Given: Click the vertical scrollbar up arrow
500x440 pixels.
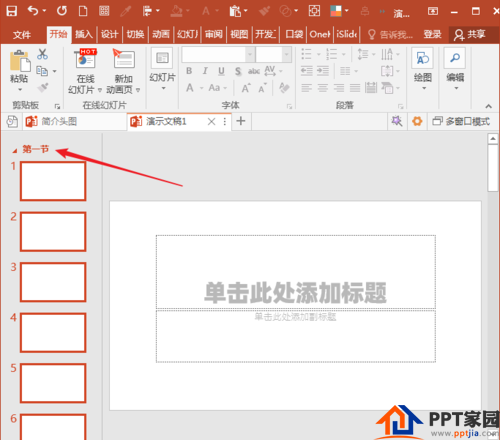Looking at the screenshot, I should (493, 139).
